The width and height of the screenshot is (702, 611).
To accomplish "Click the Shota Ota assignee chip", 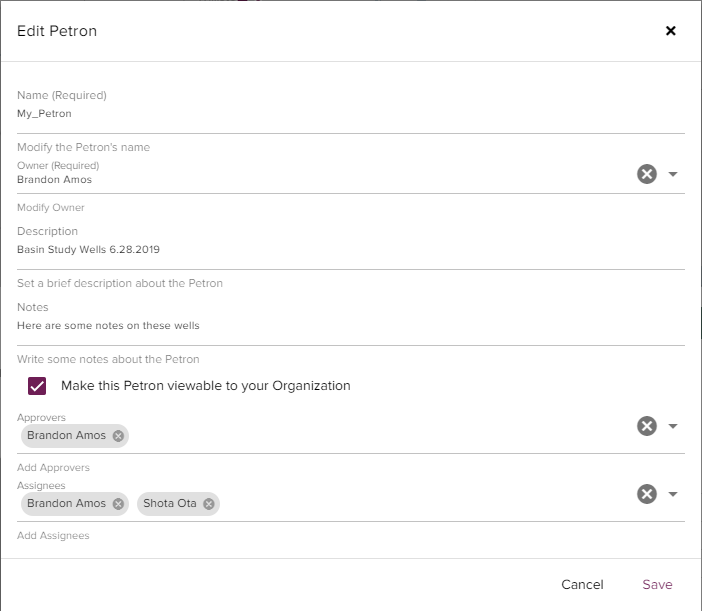I will click(x=170, y=504).
